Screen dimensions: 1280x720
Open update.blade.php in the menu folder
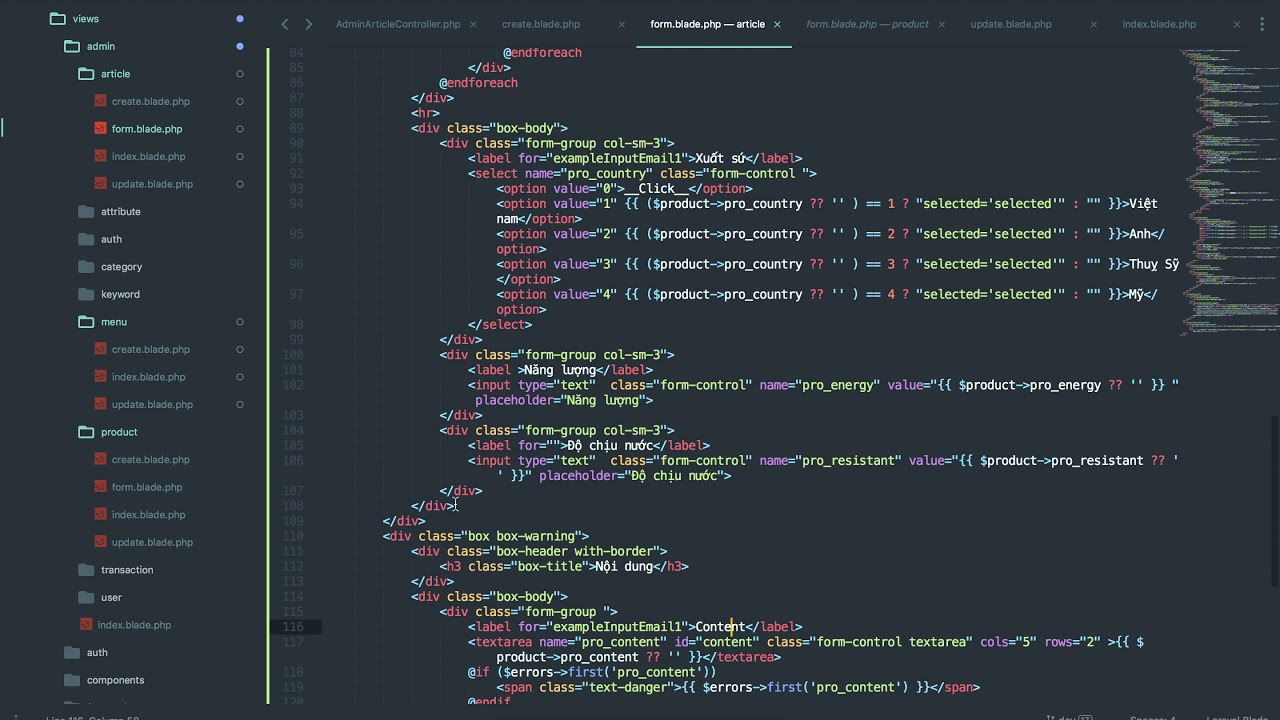coord(152,404)
